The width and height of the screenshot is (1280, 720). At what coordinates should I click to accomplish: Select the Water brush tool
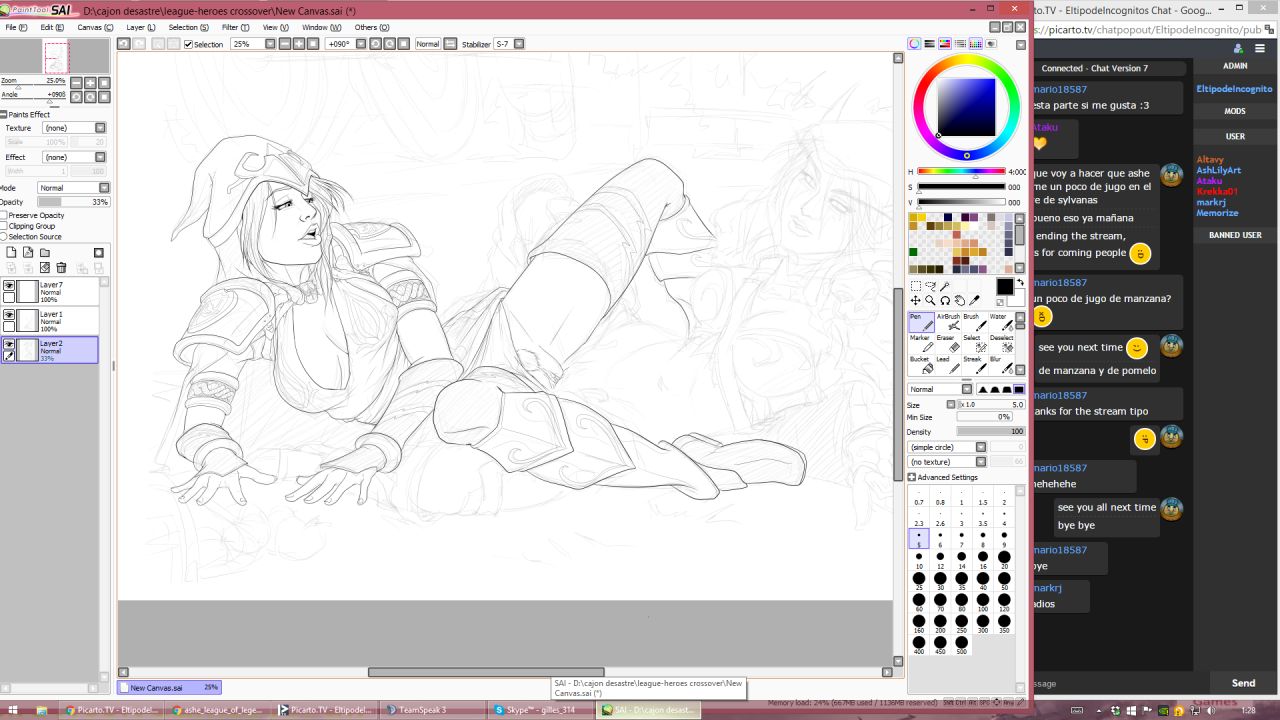tap(1002, 322)
